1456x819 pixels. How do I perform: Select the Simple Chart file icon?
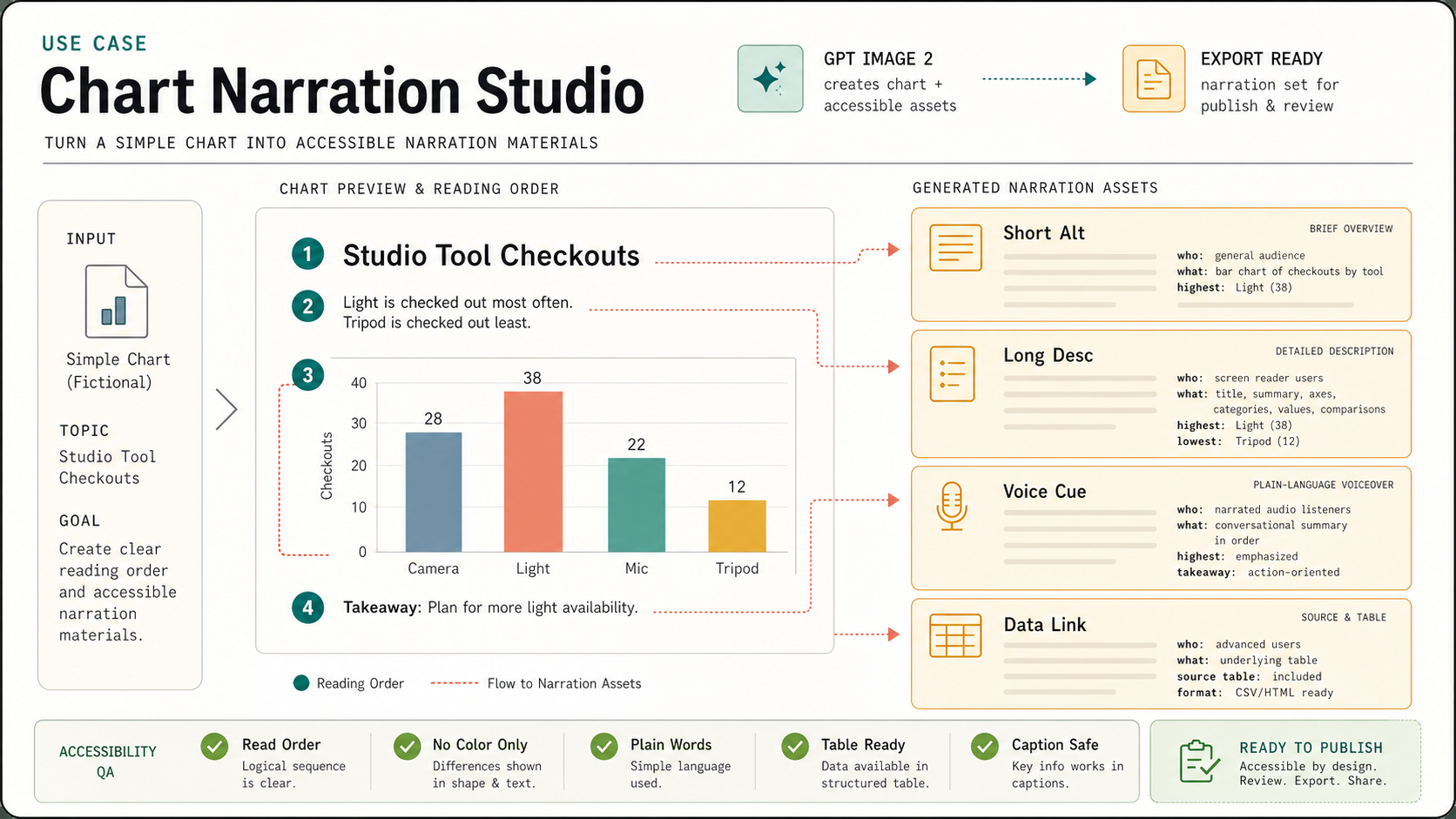(117, 301)
